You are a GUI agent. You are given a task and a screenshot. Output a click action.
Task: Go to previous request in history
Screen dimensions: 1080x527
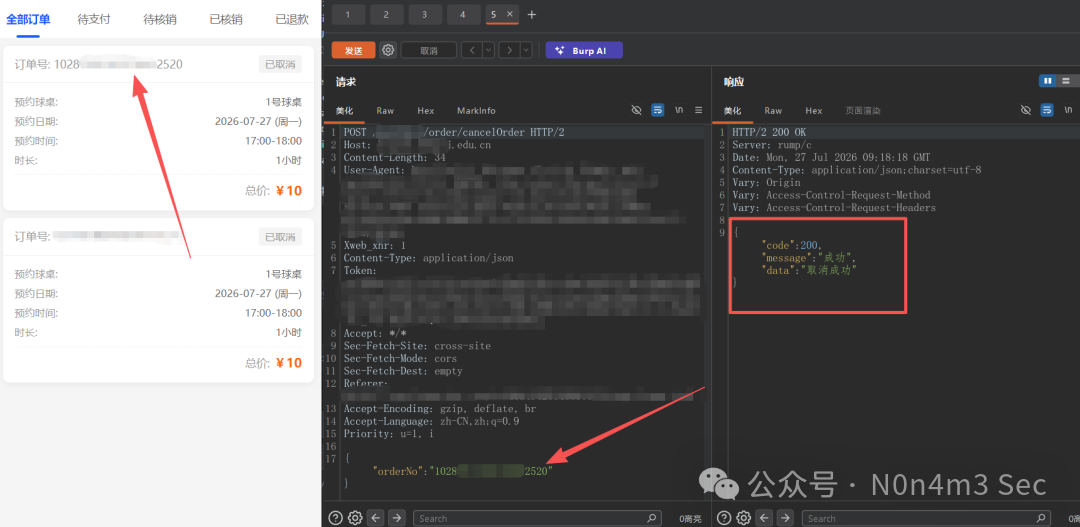(471, 50)
